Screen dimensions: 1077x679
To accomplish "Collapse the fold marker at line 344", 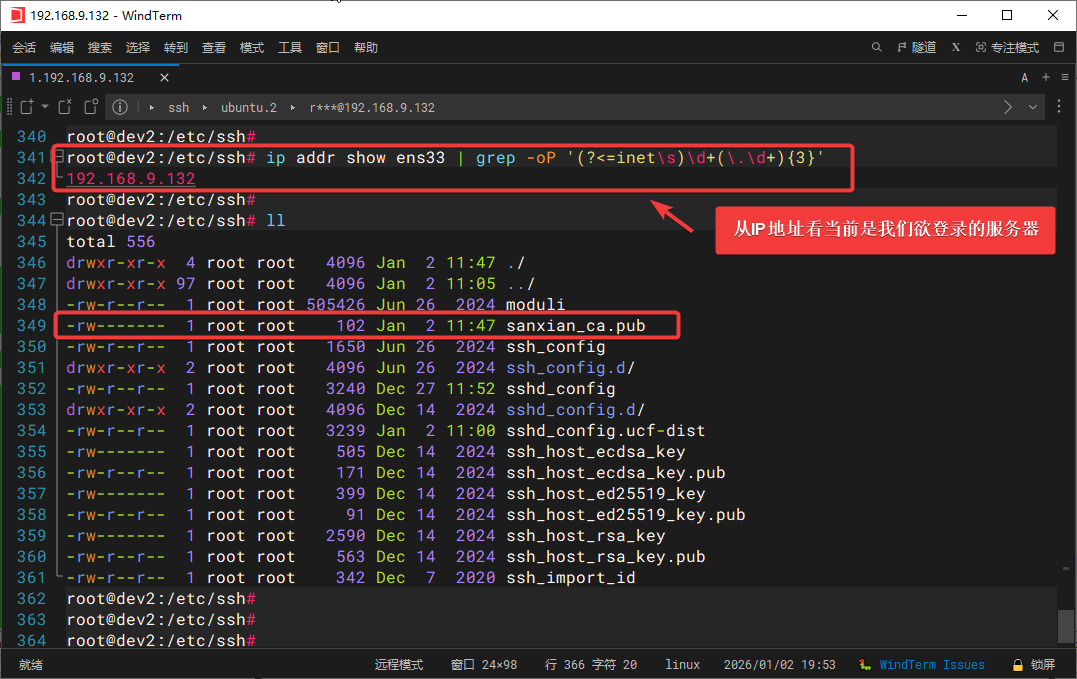I will point(58,220).
